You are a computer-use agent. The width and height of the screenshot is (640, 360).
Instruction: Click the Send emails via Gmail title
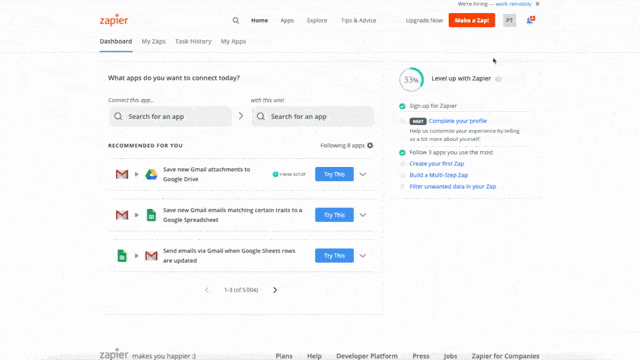coord(229,256)
